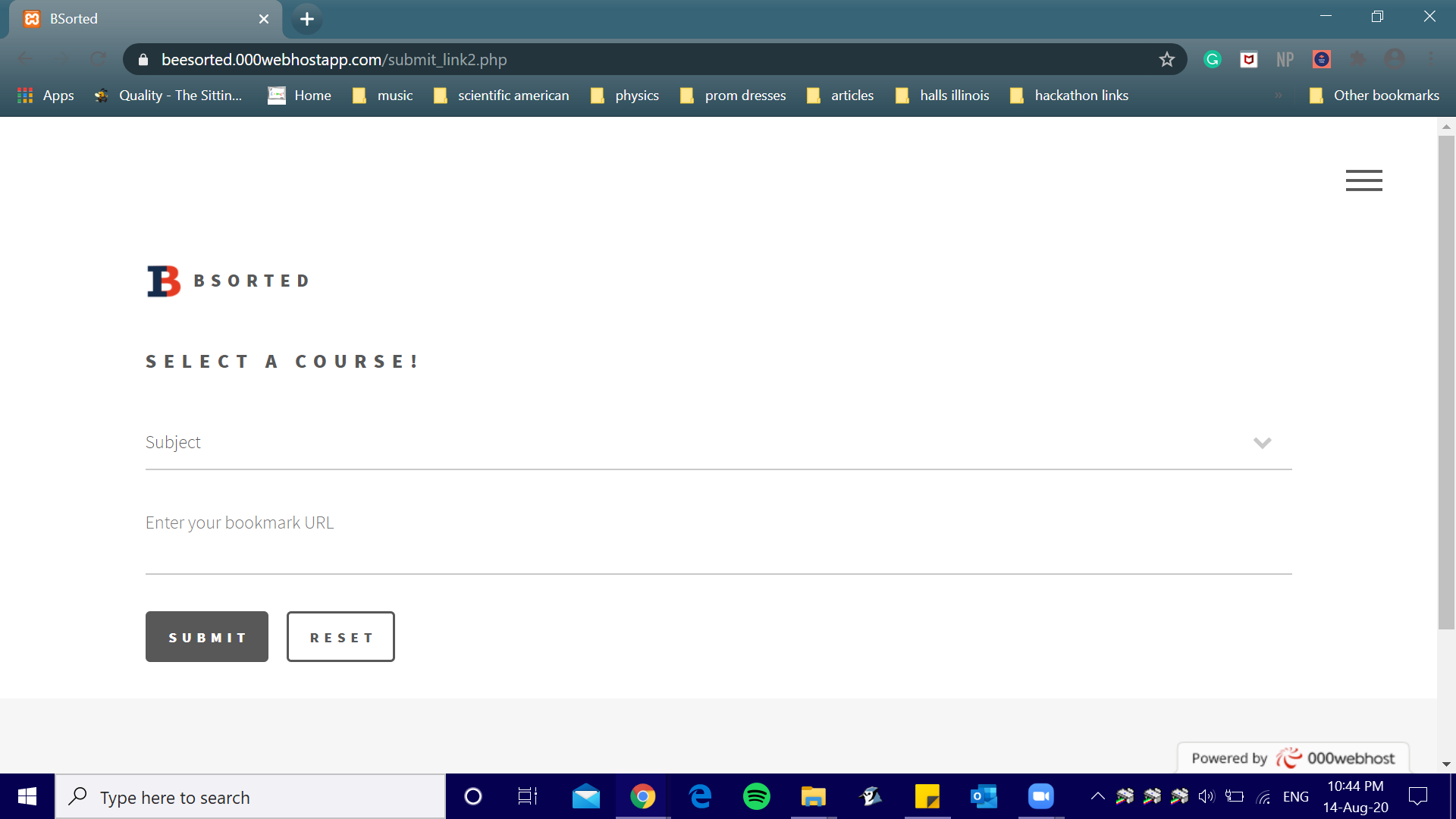This screenshot has width=1456, height=819.
Task: Click the bookmark URL input field
Action: tap(717, 540)
